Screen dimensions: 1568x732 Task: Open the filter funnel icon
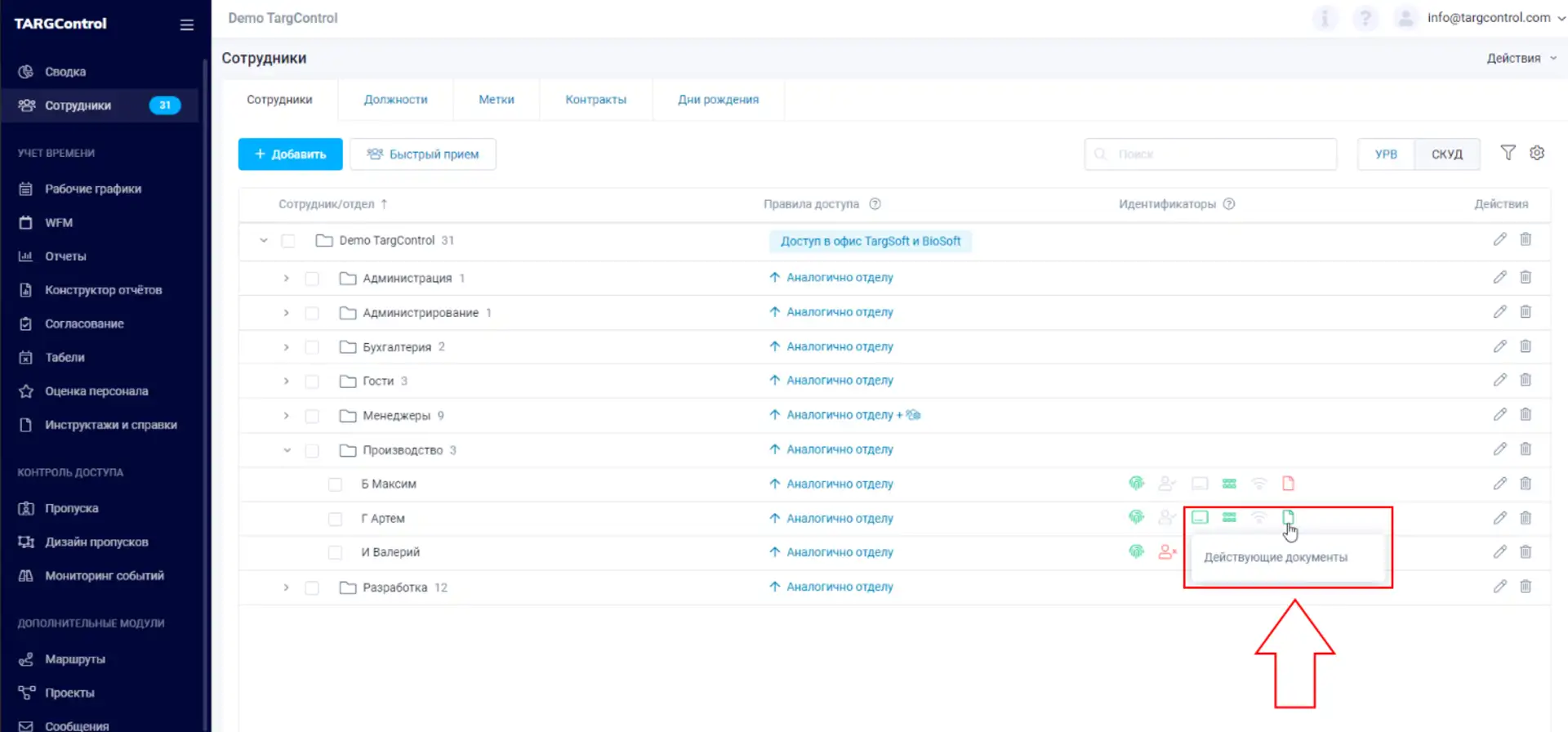1508,153
